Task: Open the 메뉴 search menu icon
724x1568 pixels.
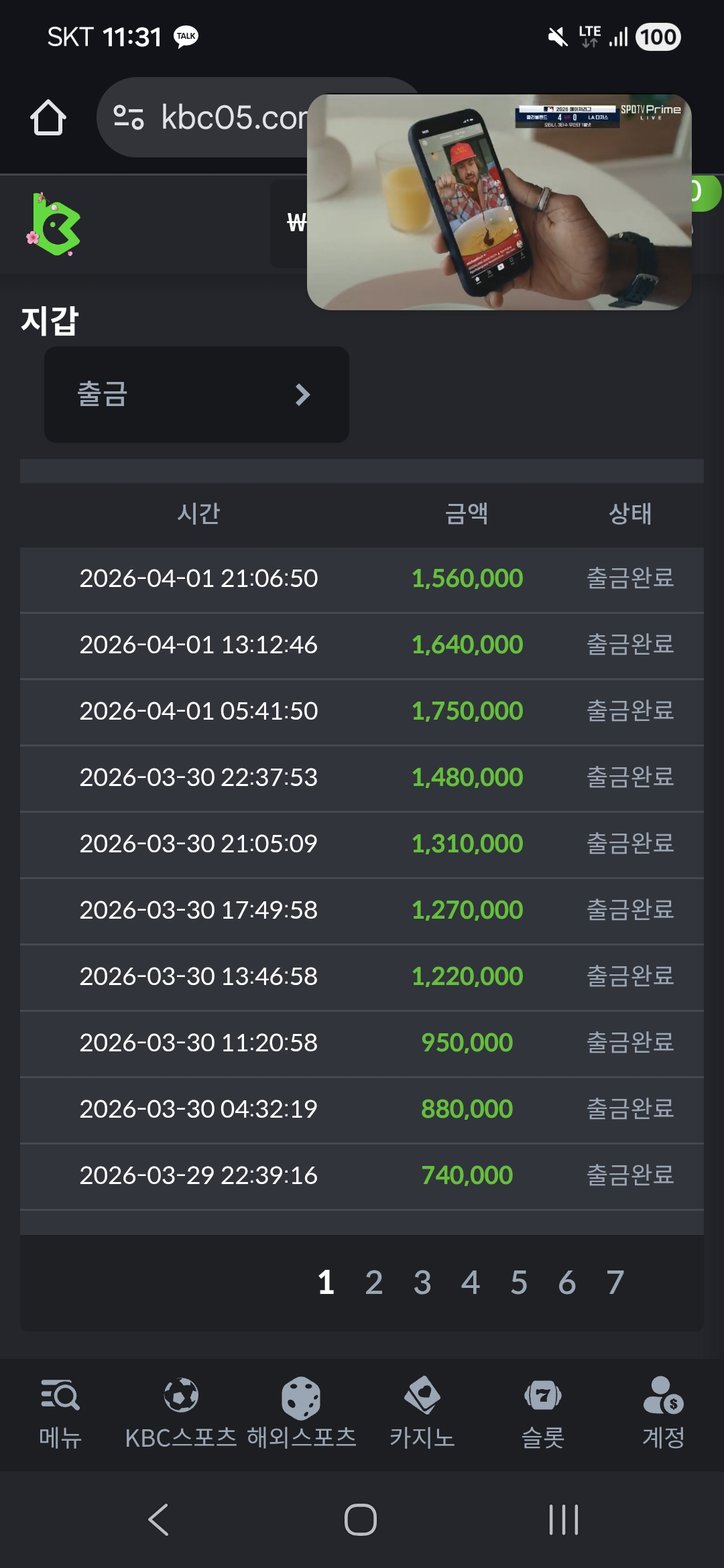Action: pyautogui.click(x=60, y=1396)
